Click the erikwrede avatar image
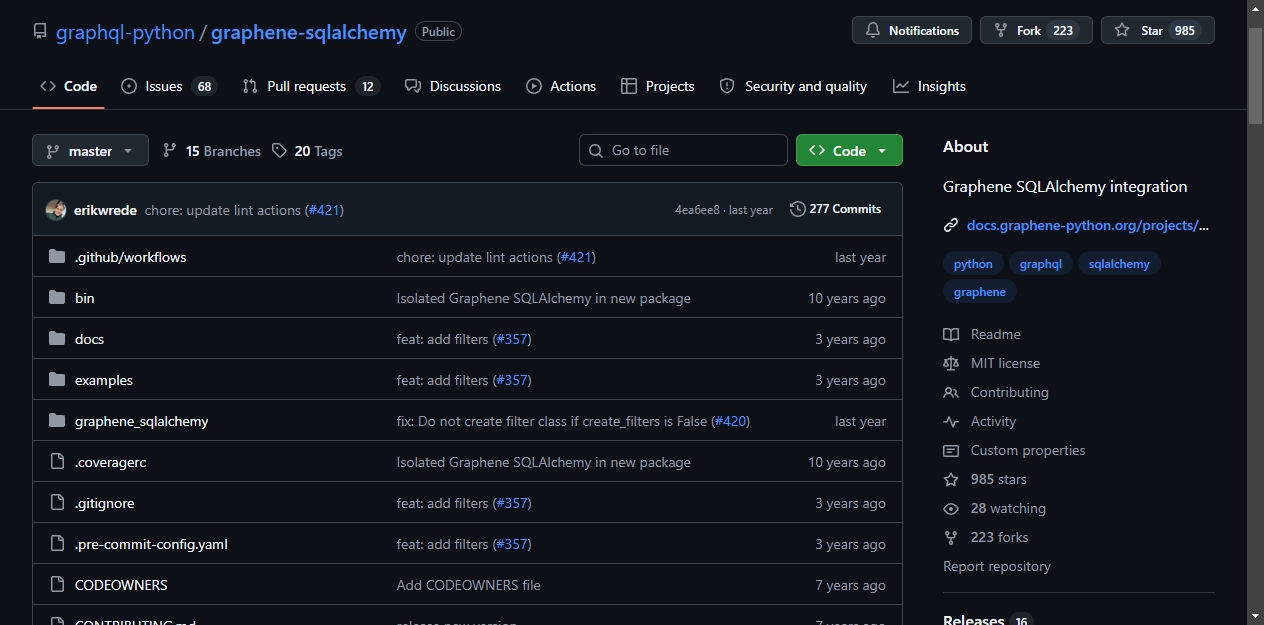 pos(56,210)
